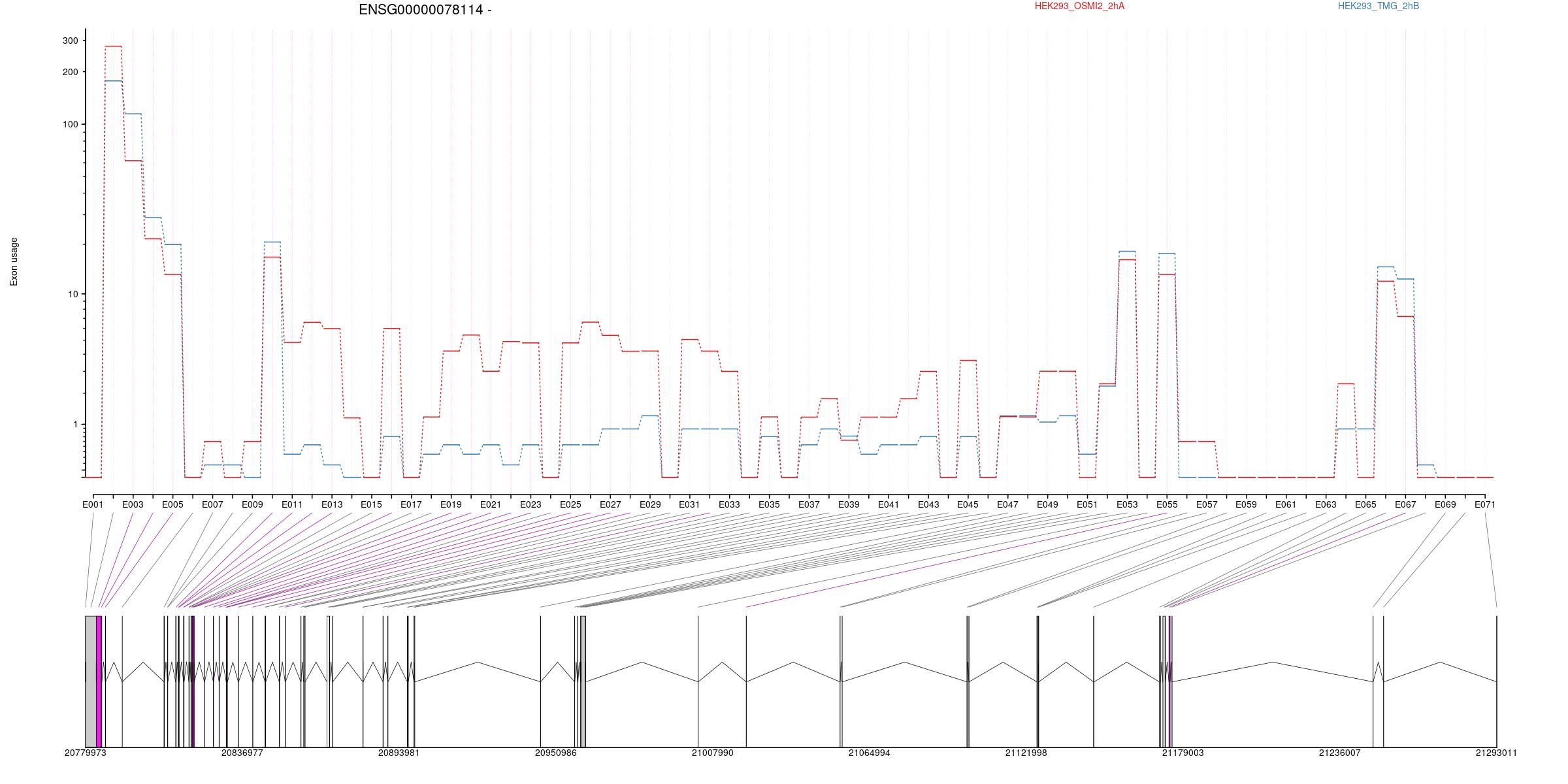Click the blue E010 peak segment
This screenshot has width=1568, height=784.
[x=272, y=242]
